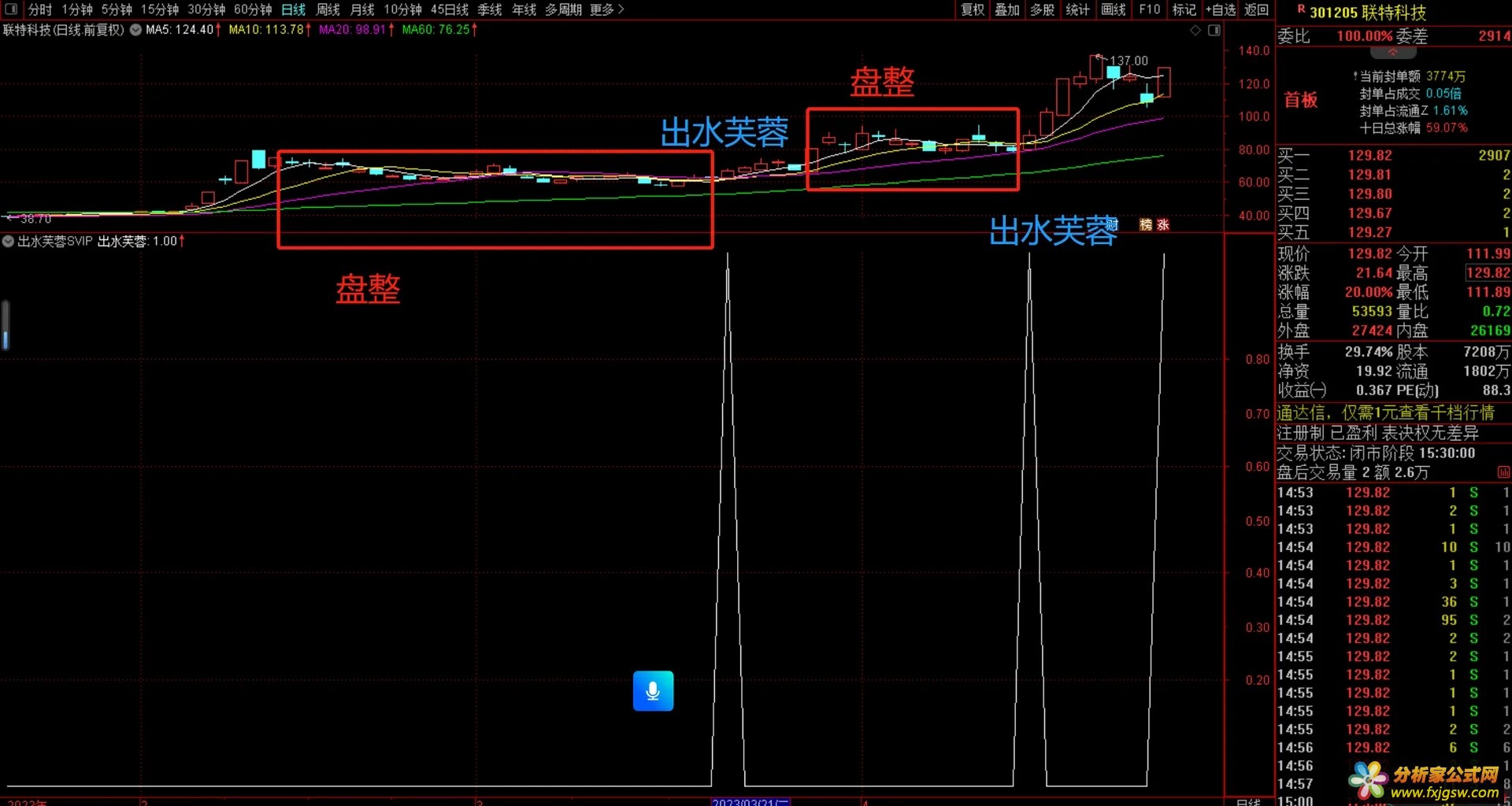This screenshot has height=806, width=1512.
Task: Switch to 30分钟 period
Action: [x=206, y=9]
